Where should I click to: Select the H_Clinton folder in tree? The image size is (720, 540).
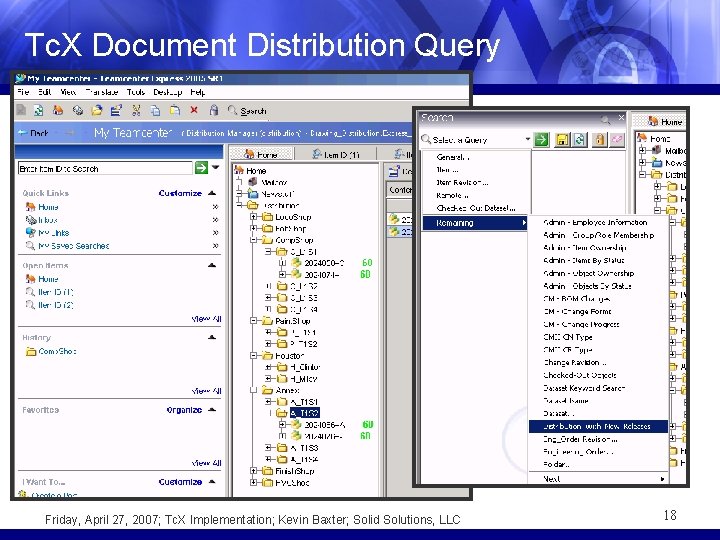[305, 367]
